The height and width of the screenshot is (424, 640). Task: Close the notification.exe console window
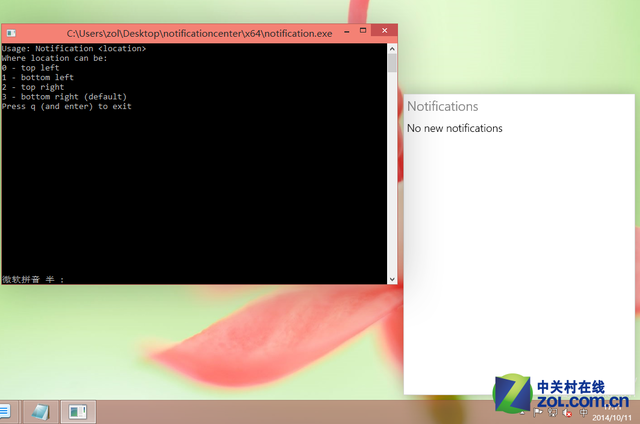[381, 32]
